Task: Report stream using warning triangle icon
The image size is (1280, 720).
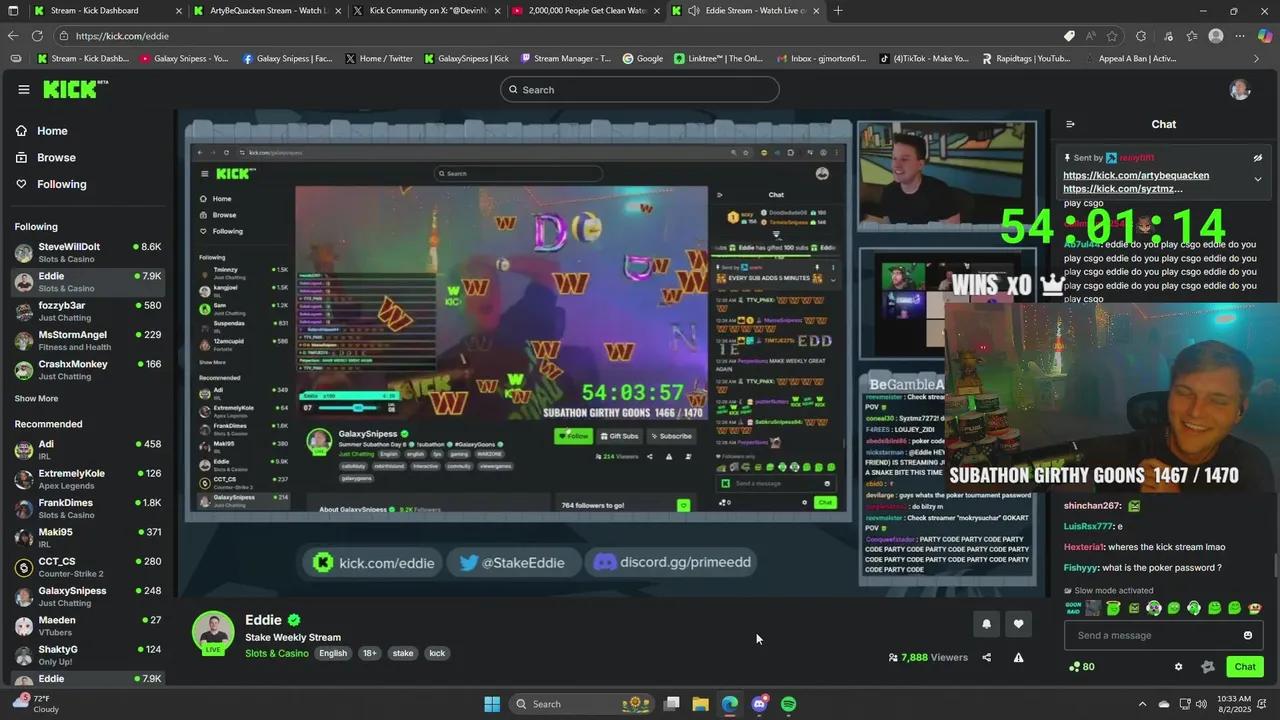Action: point(1018,657)
